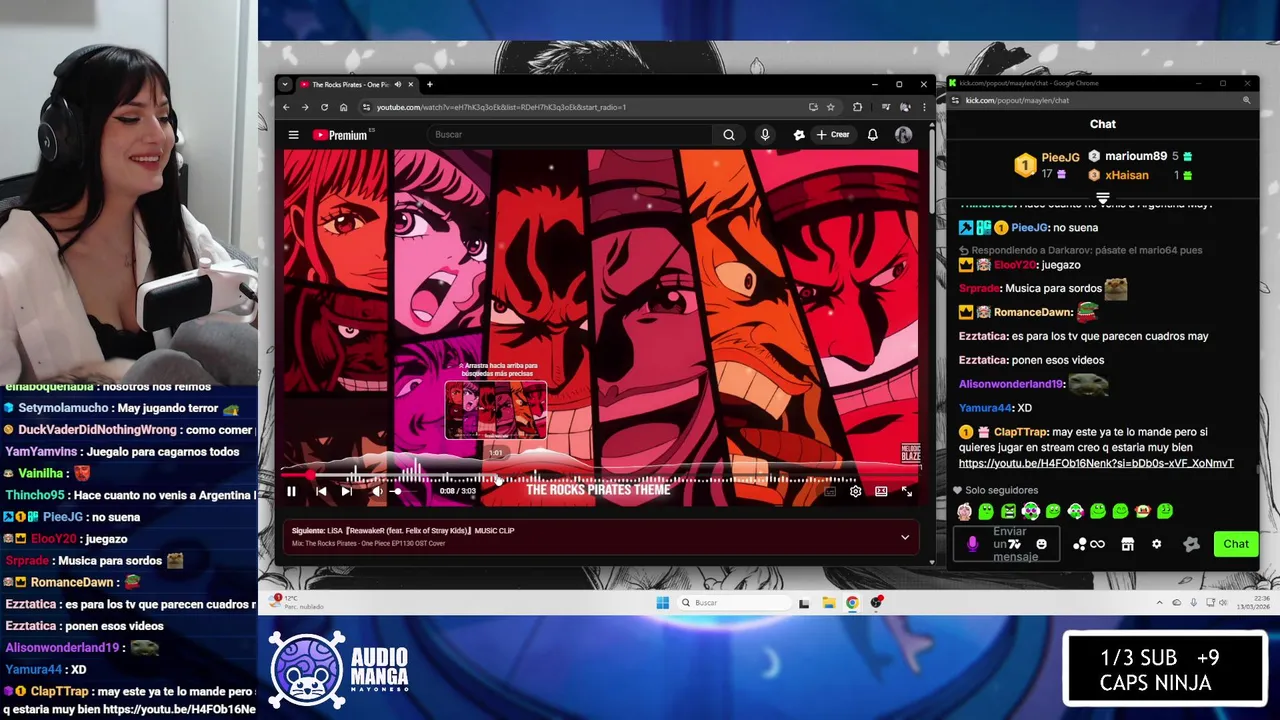Click the YouTube search magnifier button

click(x=729, y=135)
